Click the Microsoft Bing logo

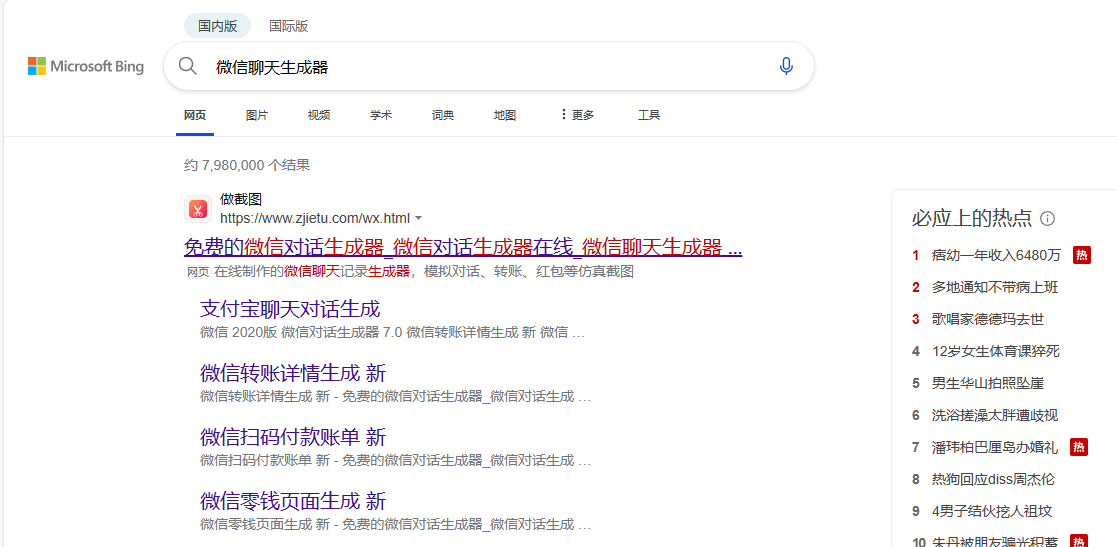86,67
